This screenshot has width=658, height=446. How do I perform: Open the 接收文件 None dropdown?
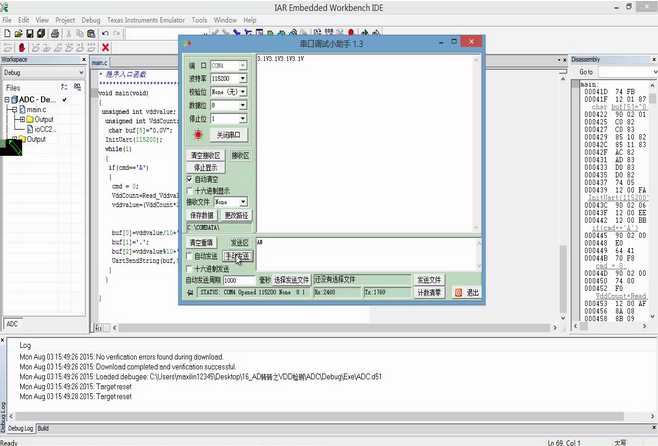(x=243, y=202)
